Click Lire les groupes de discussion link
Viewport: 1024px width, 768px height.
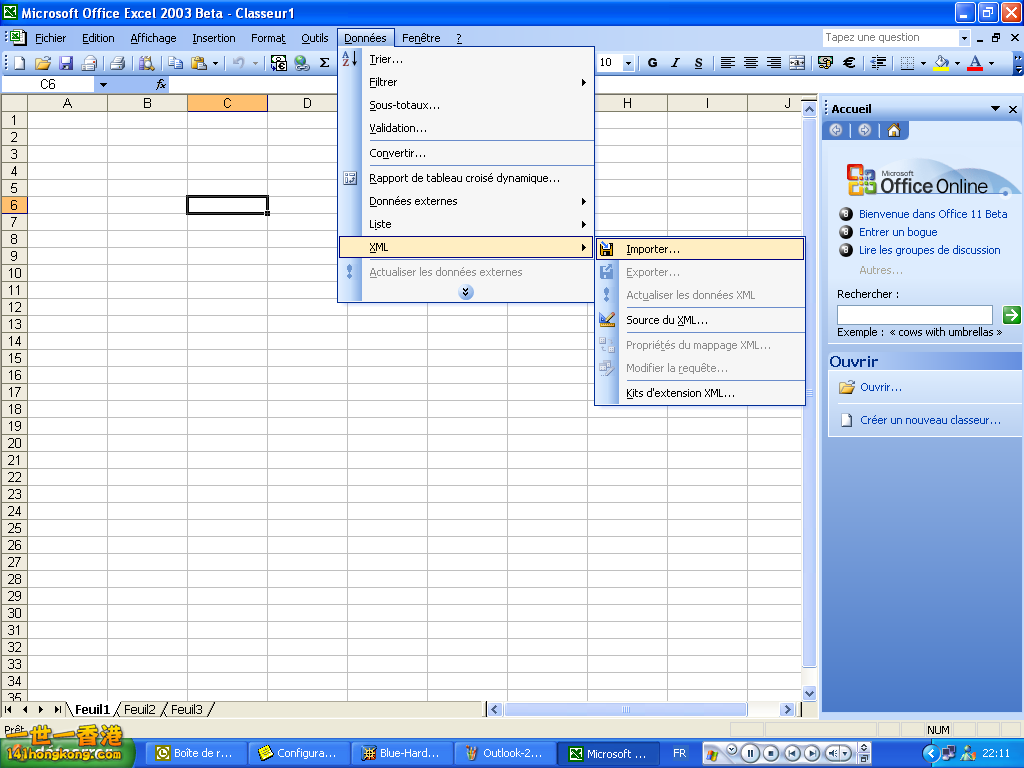point(929,249)
